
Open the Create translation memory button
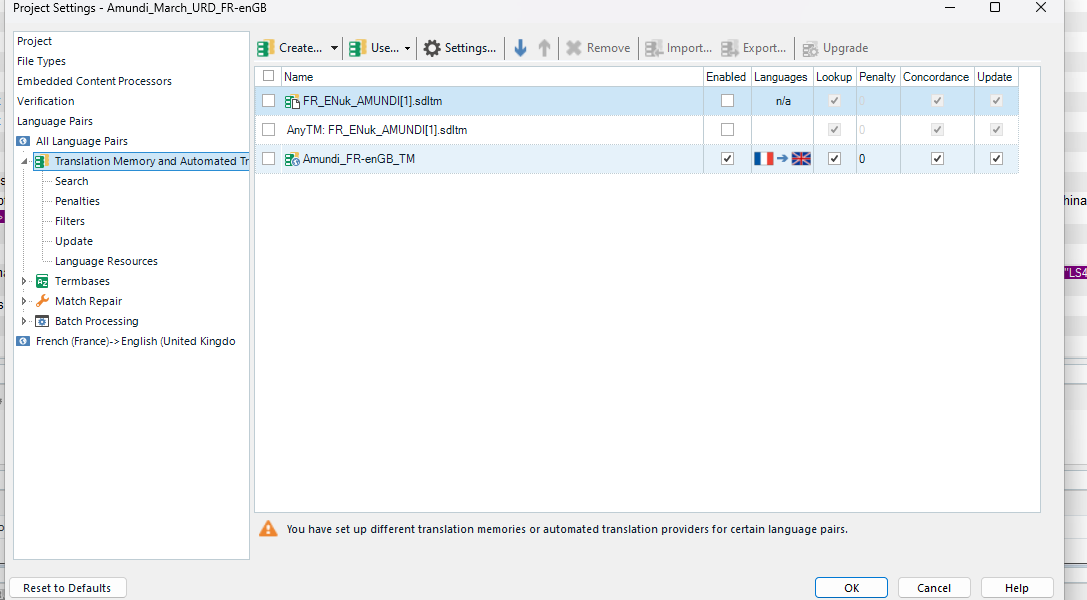[290, 48]
